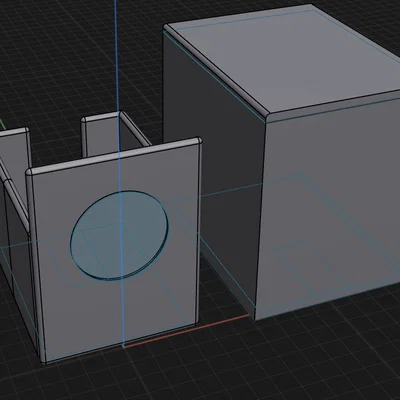Select the large cube's dark shaded side face
Viewport: 400px width, 400px height.
pyautogui.click(x=213, y=167)
